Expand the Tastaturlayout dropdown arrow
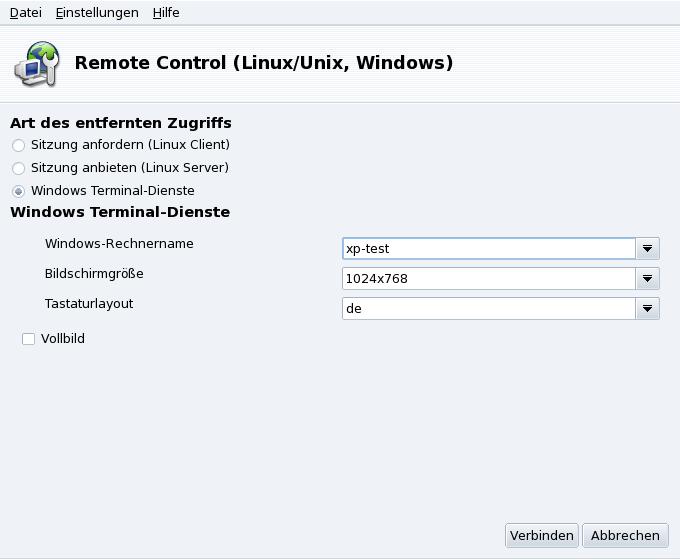This screenshot has width=680, height=560. 648,309
